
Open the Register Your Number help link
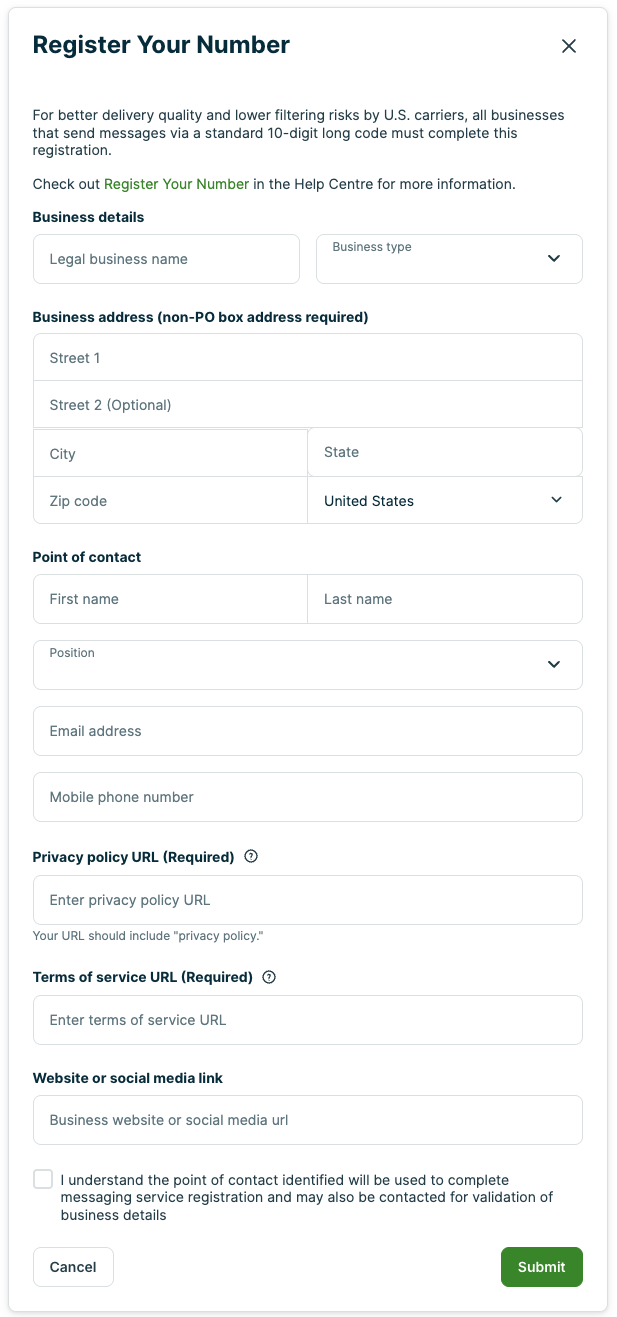176,184
